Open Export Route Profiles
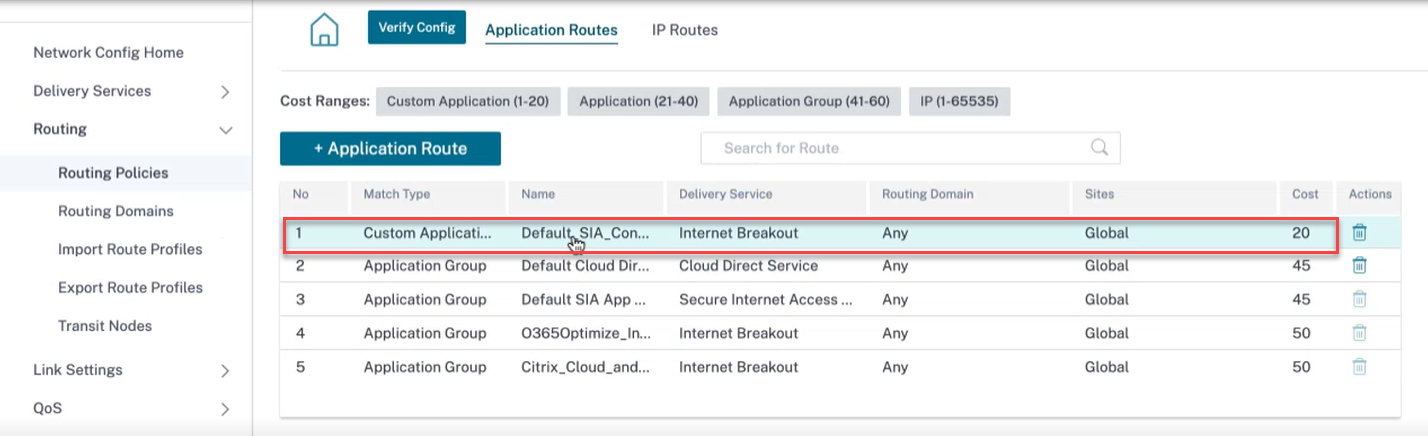 point(130,287)
